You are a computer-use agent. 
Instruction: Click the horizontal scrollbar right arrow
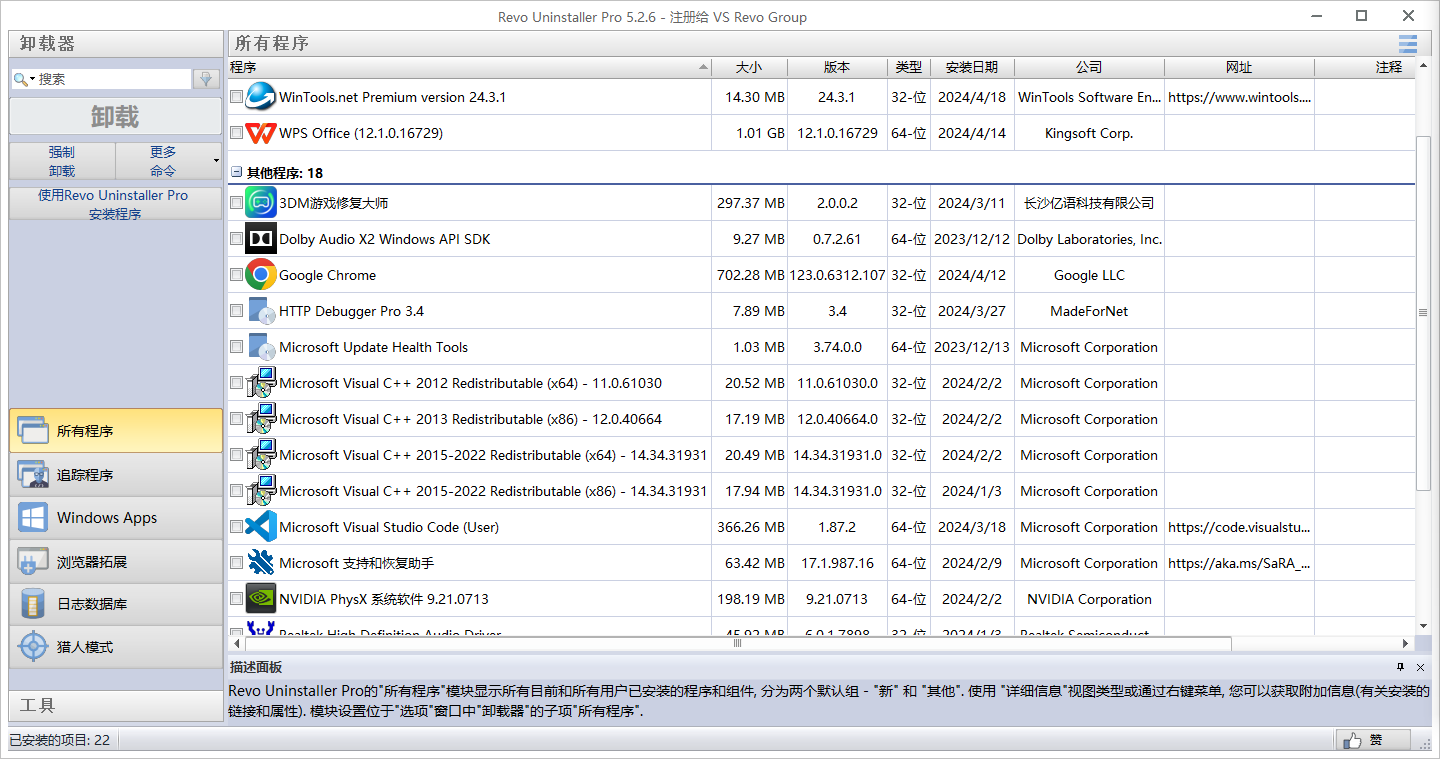(x=1406, y=644)
